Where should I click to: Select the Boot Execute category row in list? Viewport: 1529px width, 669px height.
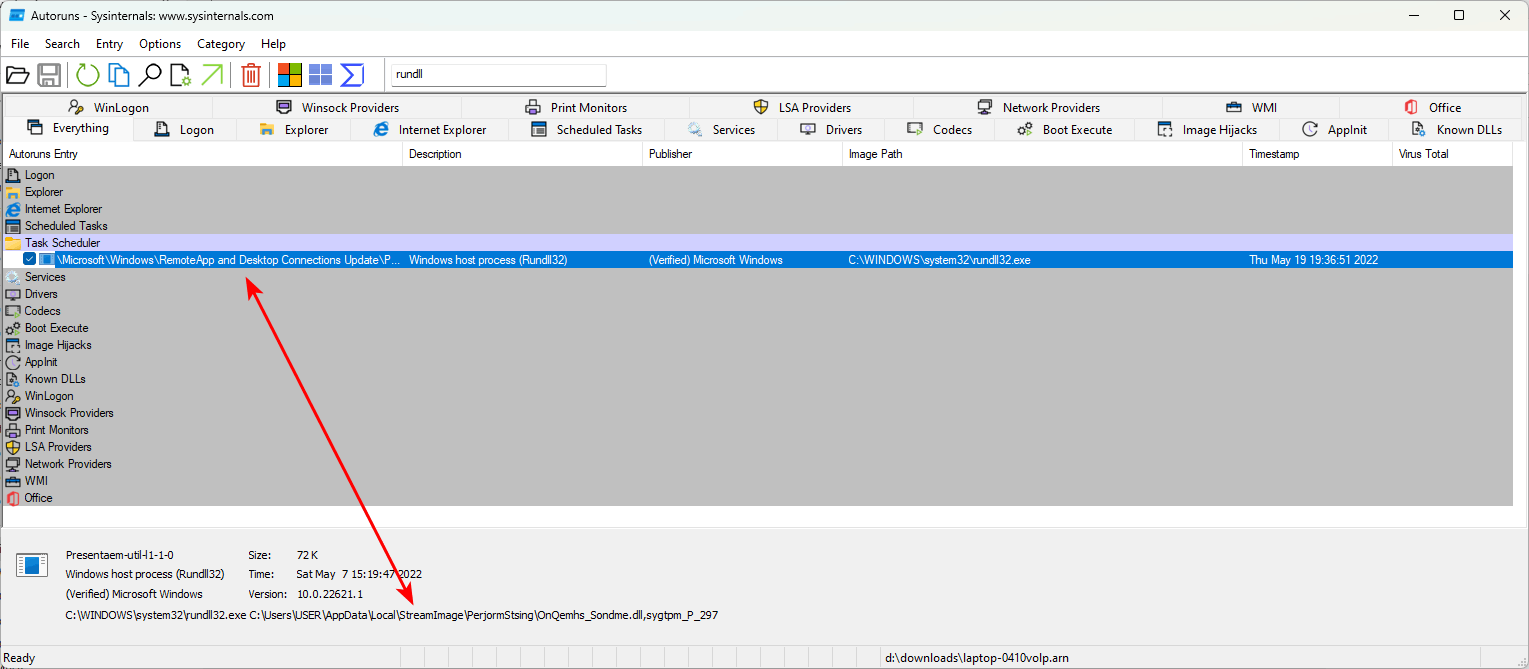click(758, 328)
